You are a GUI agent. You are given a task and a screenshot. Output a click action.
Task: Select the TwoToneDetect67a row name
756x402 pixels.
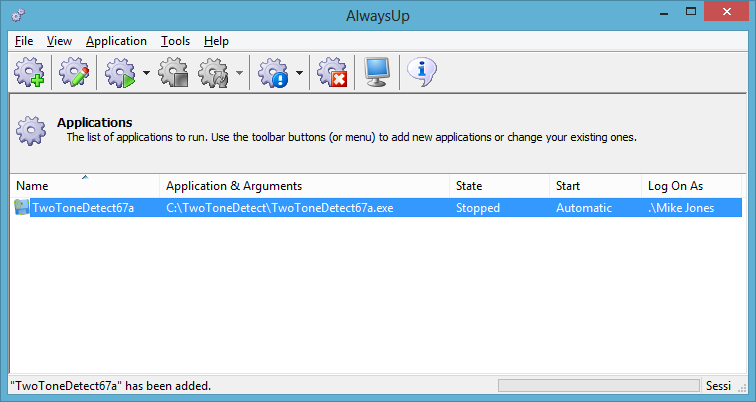point(83,208)
